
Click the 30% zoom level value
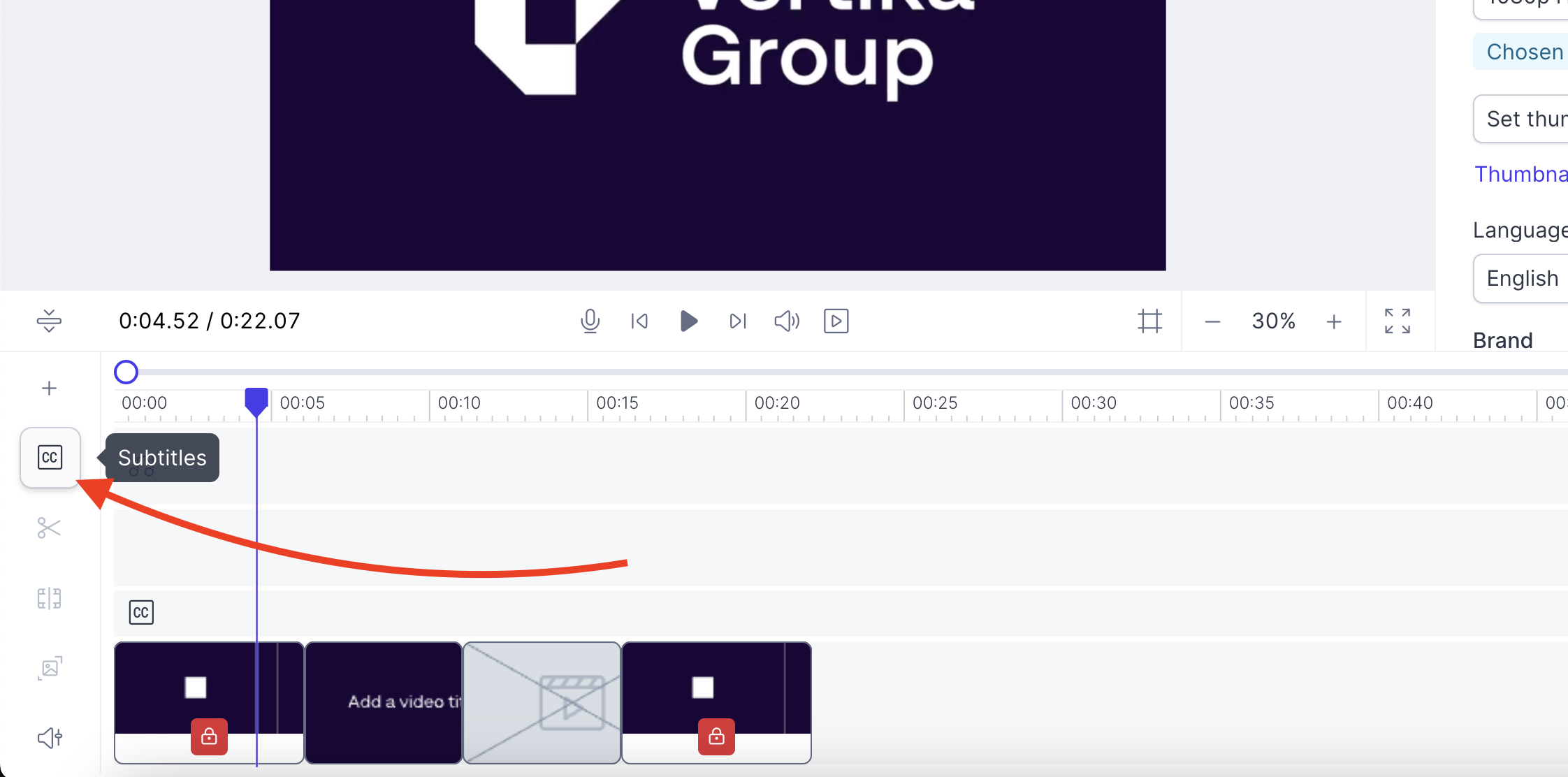point(1273,321)
